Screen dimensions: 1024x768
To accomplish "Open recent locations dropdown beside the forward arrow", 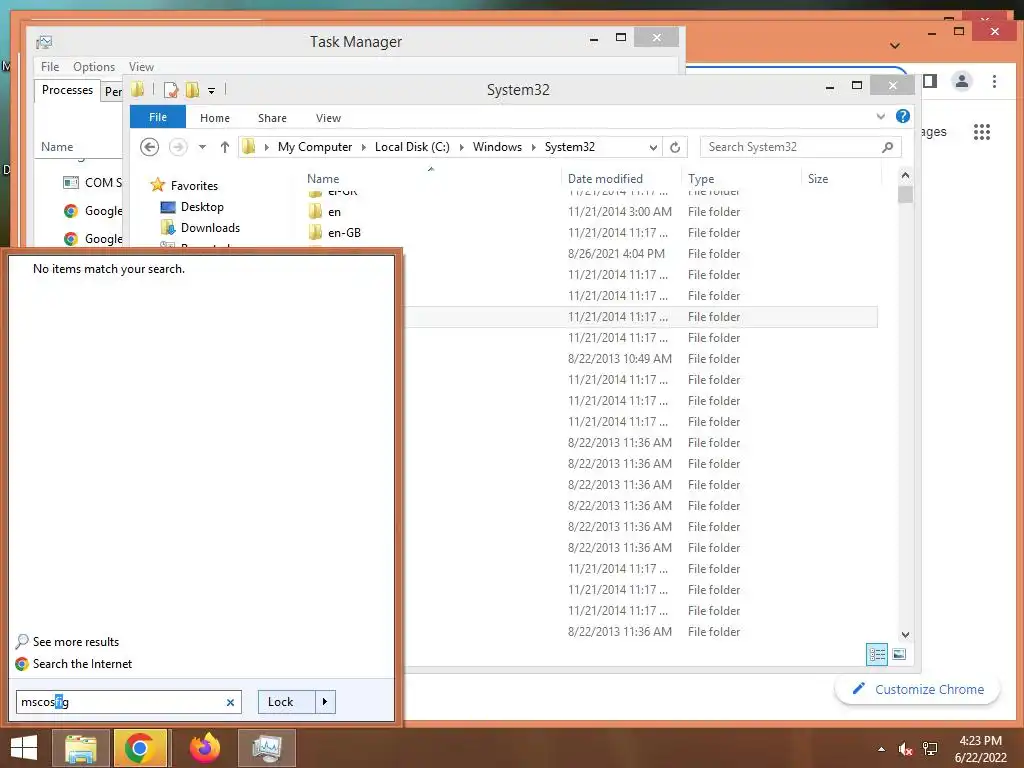I will pos(202,147).
